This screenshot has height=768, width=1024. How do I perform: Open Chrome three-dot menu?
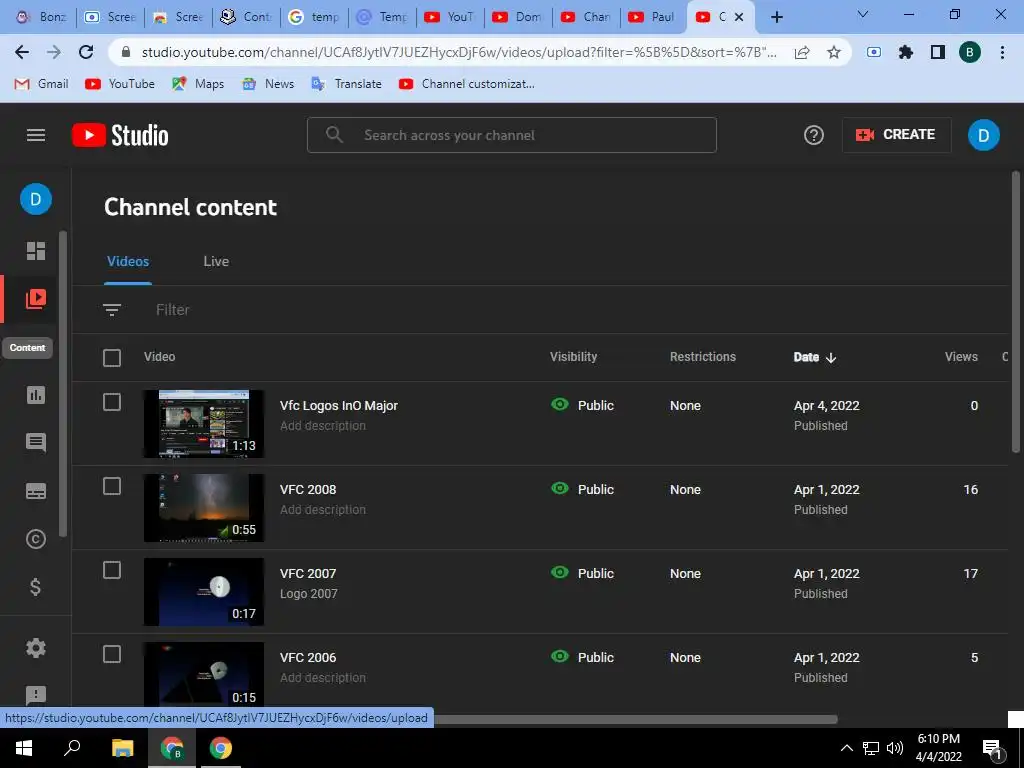[x=1002, y=52]
